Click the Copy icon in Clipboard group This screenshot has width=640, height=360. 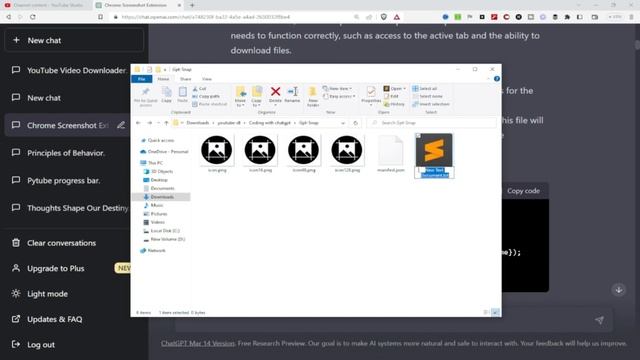click(167, 93)
